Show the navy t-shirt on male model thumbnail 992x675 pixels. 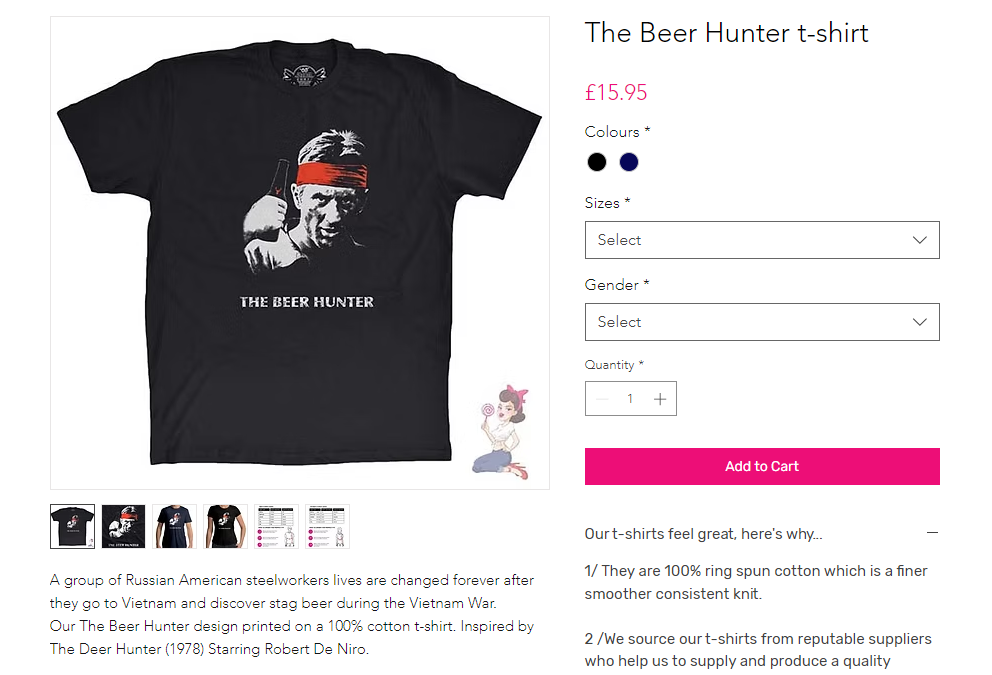click(x=175, y=526)
